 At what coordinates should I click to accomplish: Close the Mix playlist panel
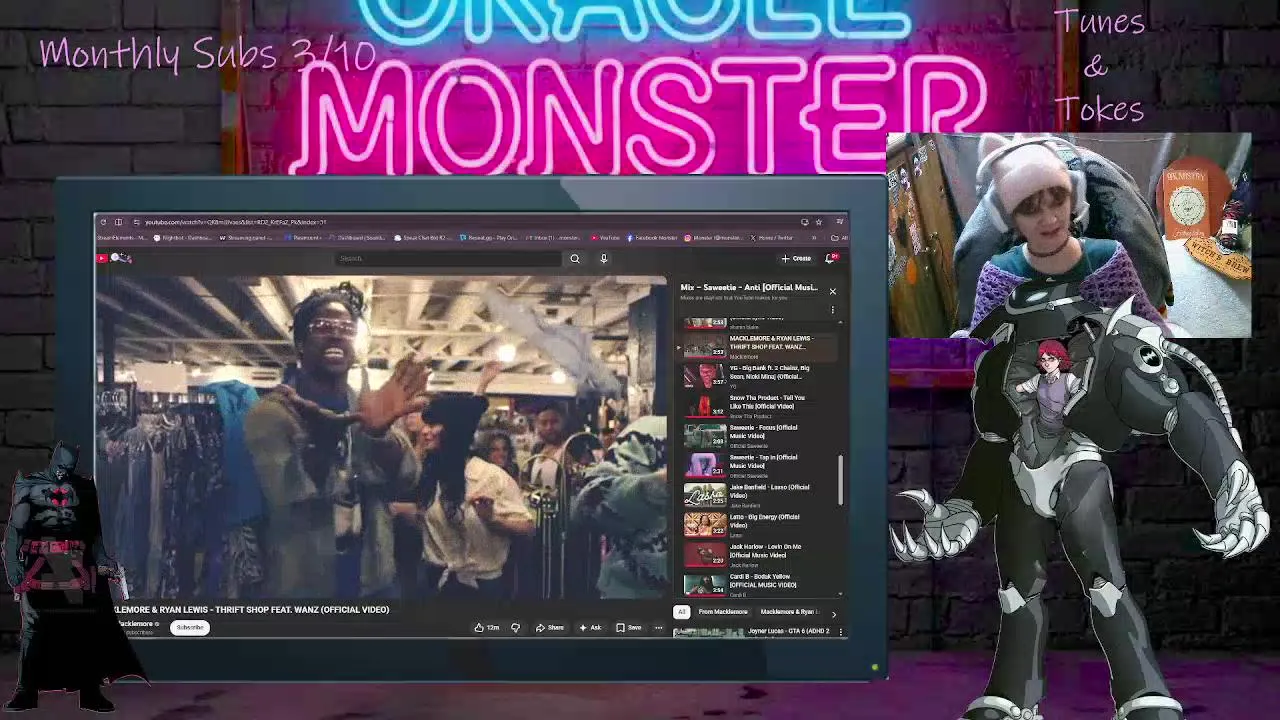[x=832, y=291]
